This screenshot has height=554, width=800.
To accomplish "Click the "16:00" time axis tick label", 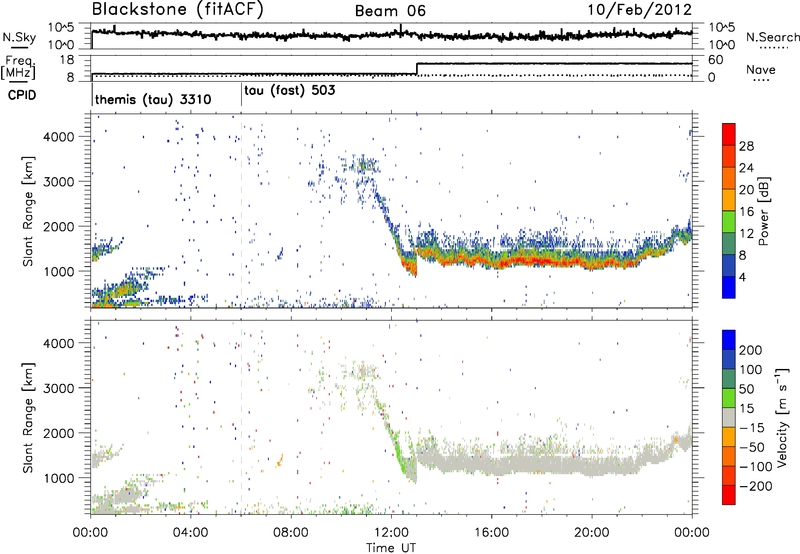I will 491,533.
